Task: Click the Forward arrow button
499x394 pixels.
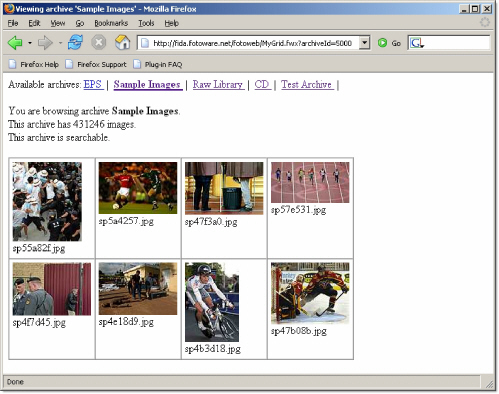Action: [45, 43]
